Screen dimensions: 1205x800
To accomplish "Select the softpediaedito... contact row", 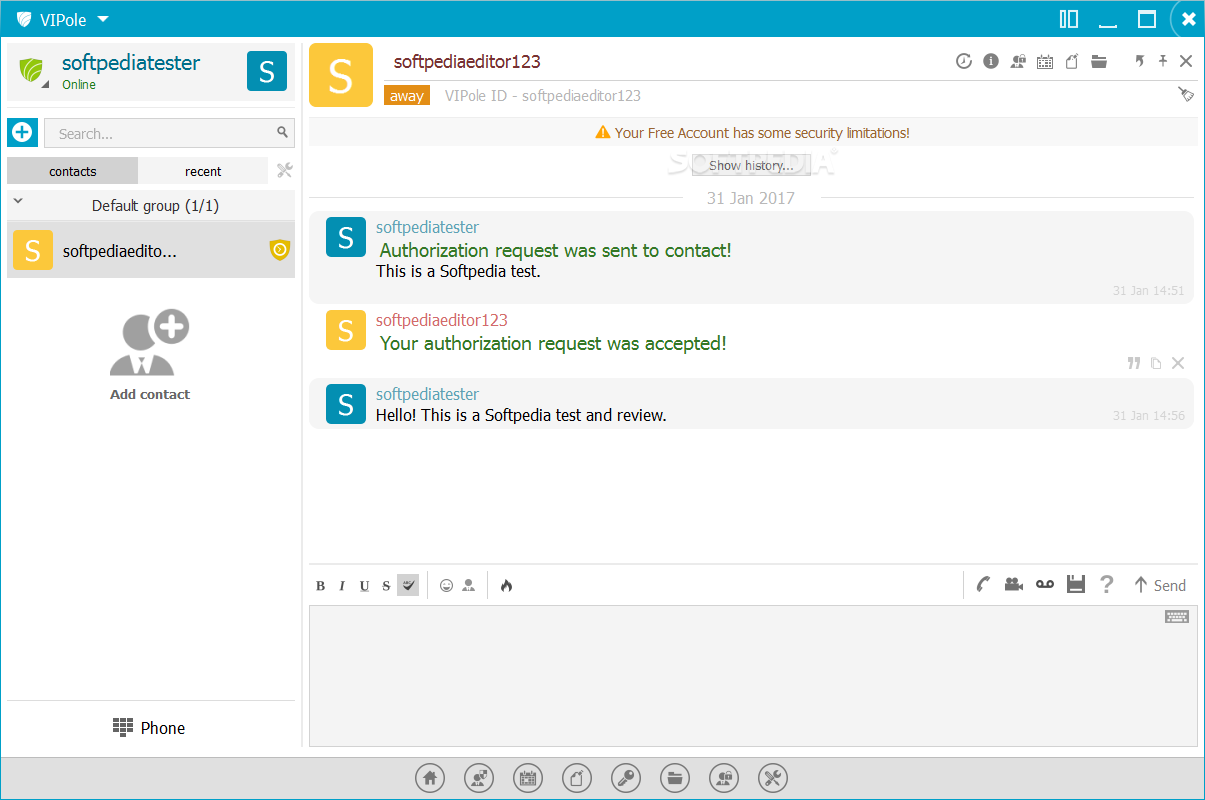I will [x=151, y=250].
